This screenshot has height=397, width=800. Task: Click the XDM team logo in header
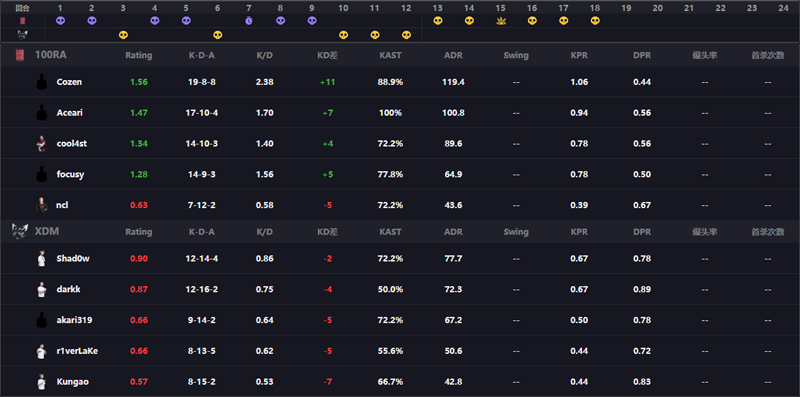(20, 232)
